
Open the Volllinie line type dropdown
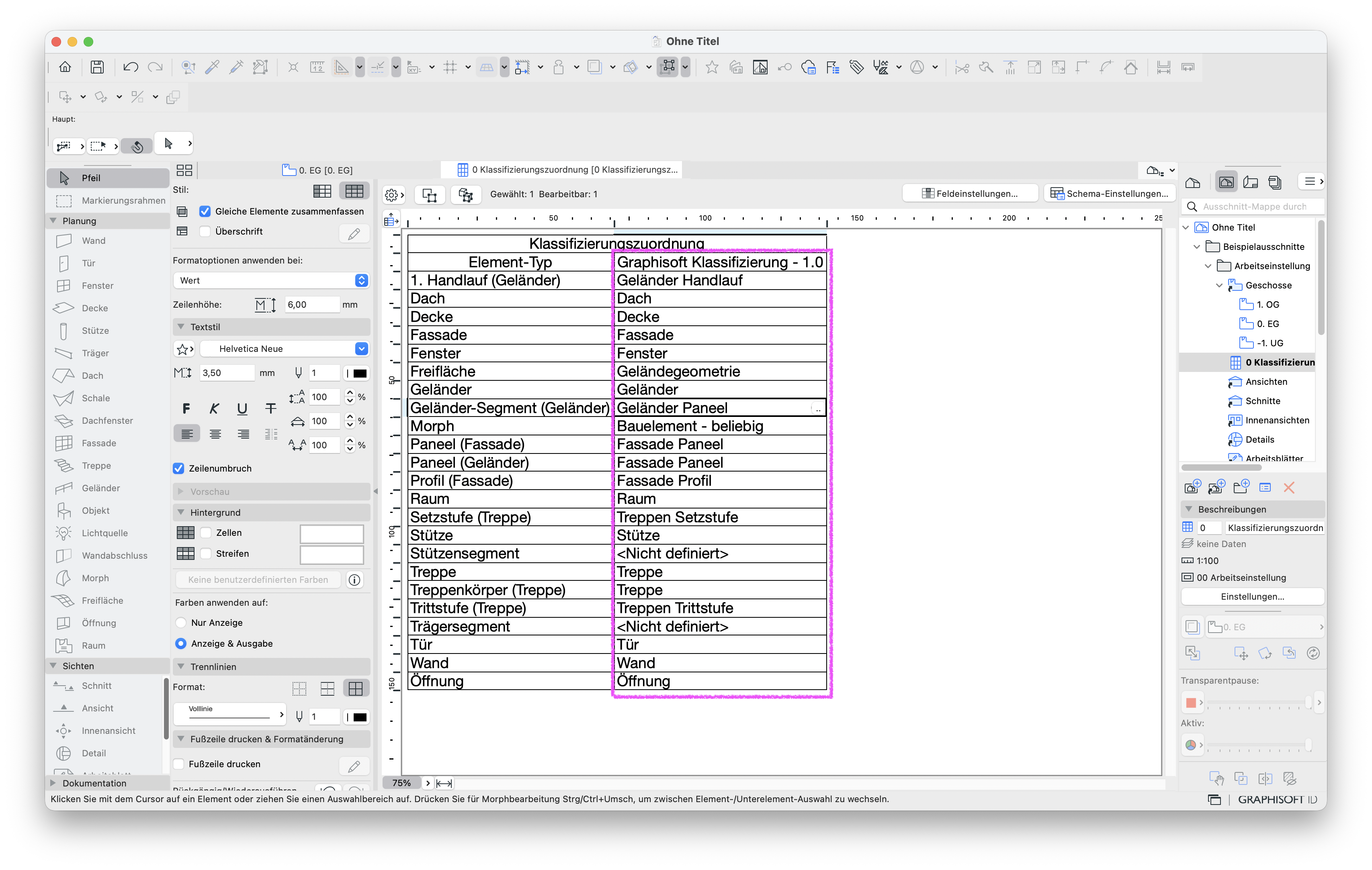pyautogui.click(x=229, y=714)
